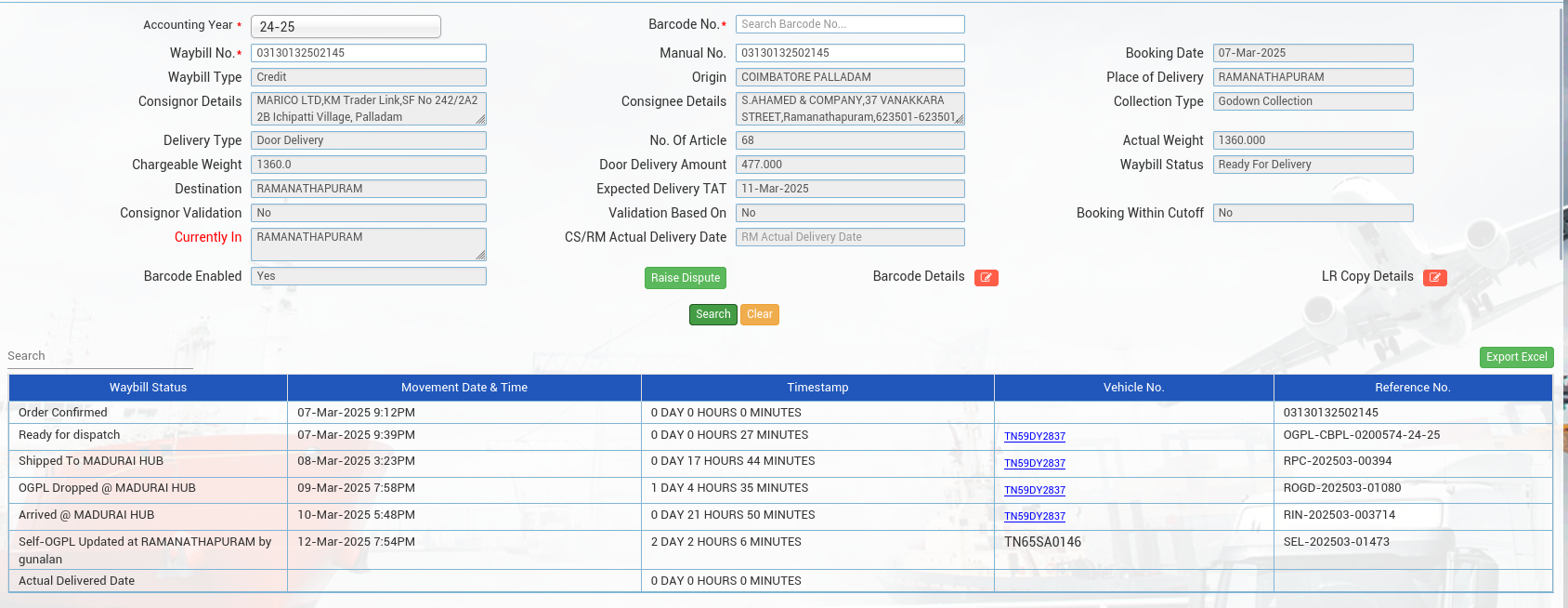The image size is (1568, 608).
Task: Click the Currently In textarea resize handle
Action: click(x=480, y=255)
